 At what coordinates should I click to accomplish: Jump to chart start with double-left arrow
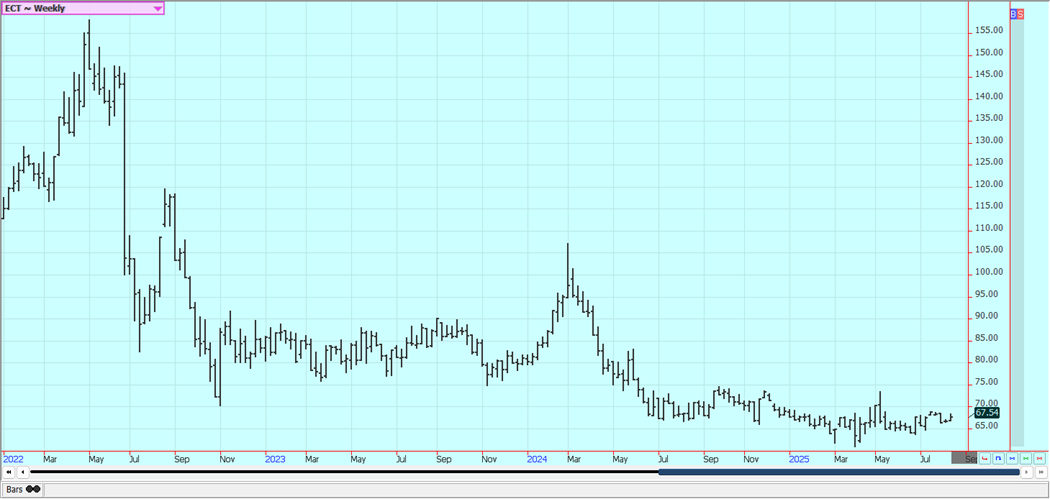(x=9, y=472)
